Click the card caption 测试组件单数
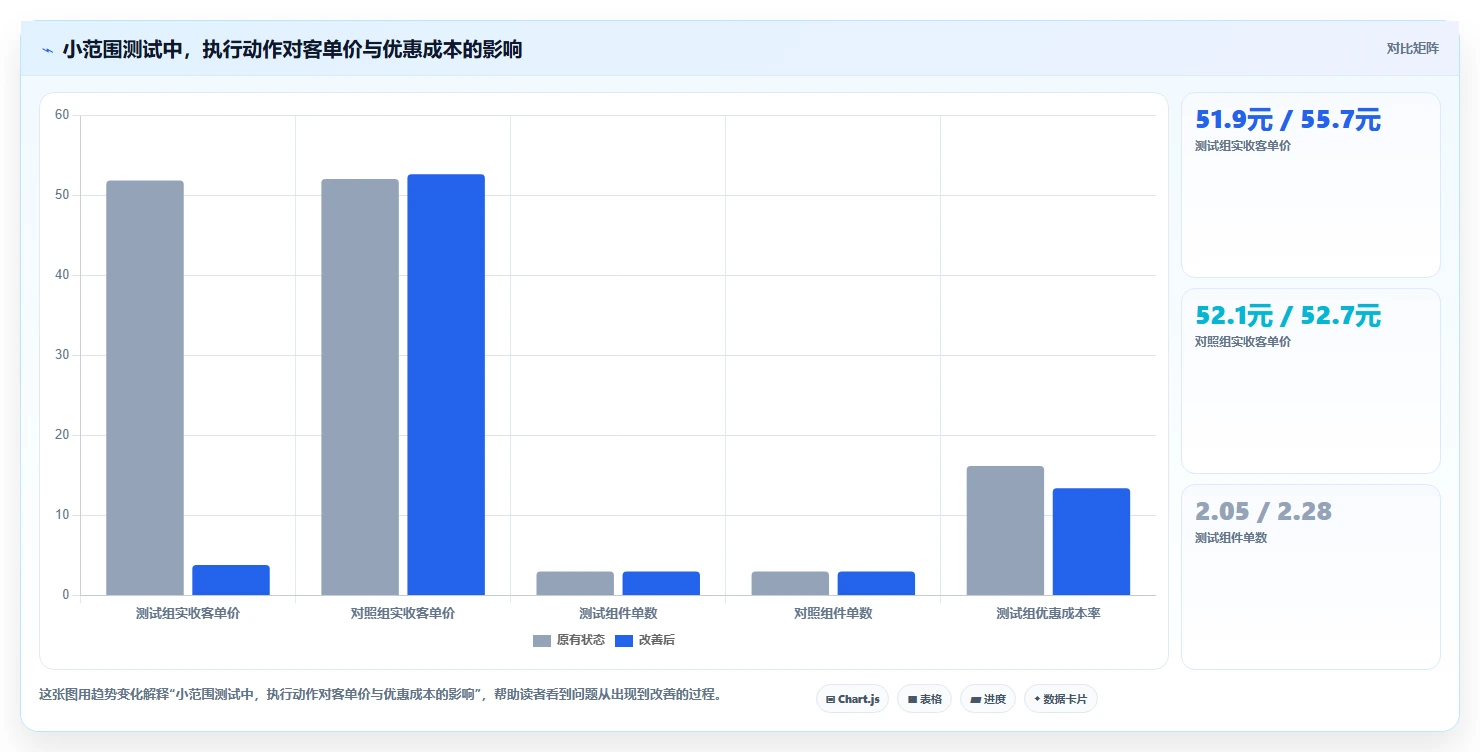Image resolution: width=1480 pixels, height=752 pixels. tap(1231, 538)
